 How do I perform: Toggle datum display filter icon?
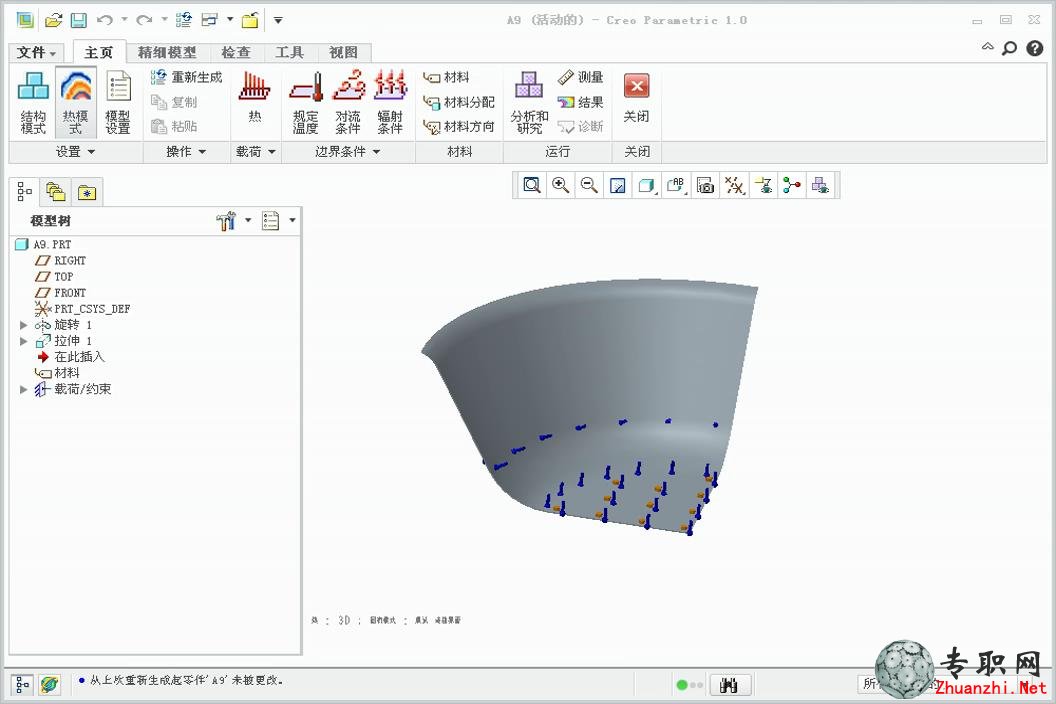[x=734, y=185]
